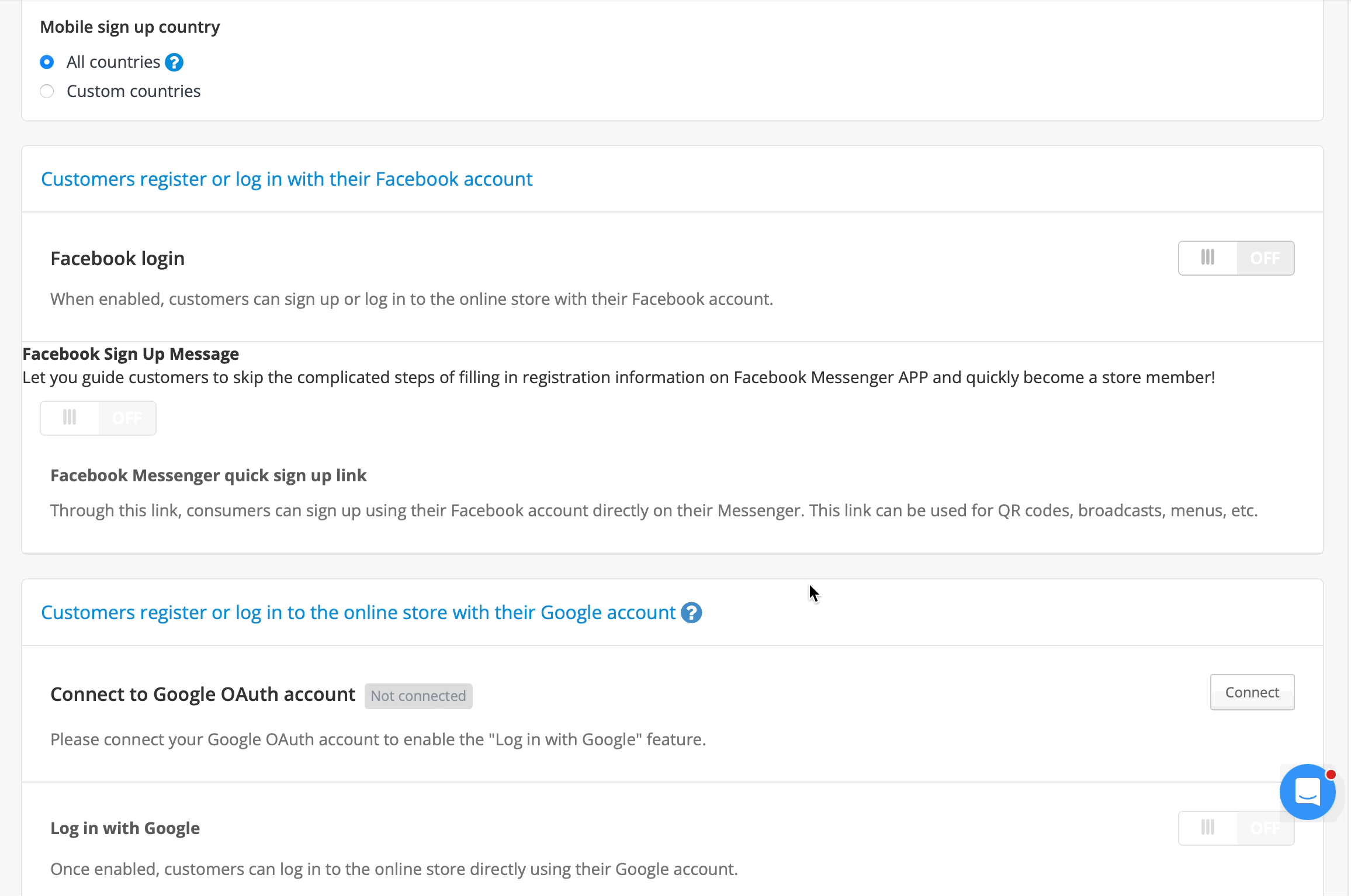Click the 'When enabled, customers can sign up' description

[x=412, y=299]
